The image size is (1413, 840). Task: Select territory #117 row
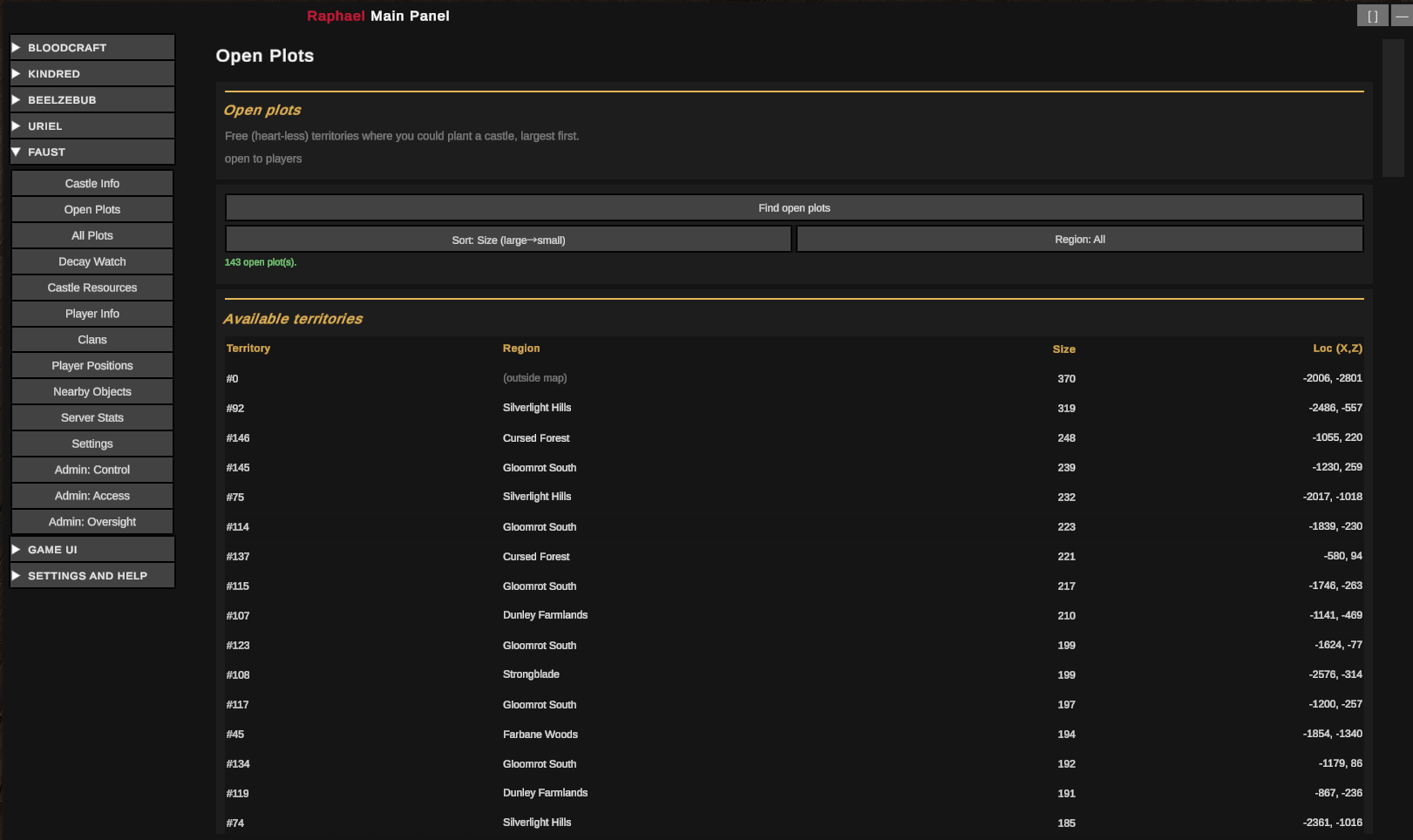point(794,704)
